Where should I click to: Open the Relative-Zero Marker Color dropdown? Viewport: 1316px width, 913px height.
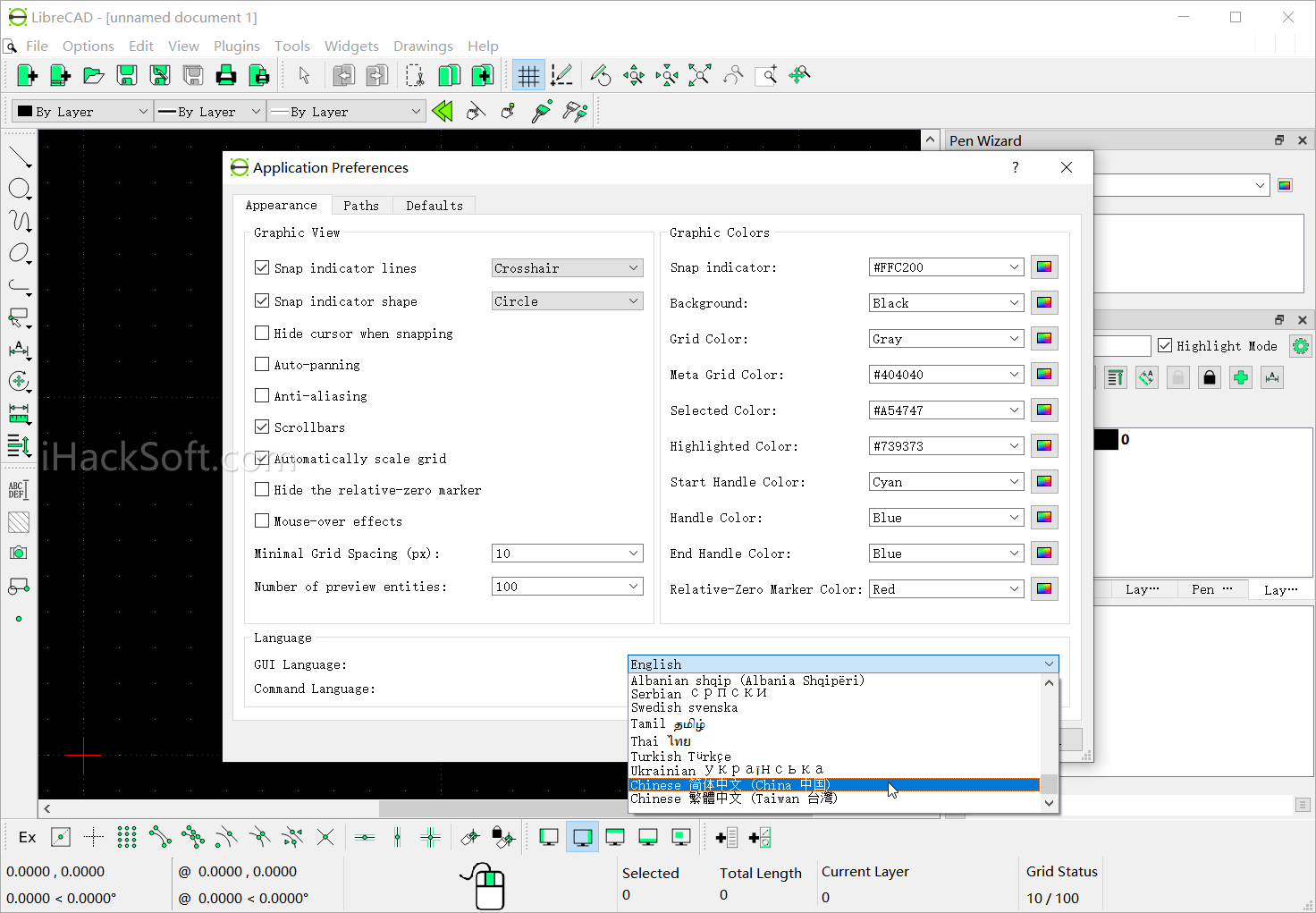(x=947, y=588)
